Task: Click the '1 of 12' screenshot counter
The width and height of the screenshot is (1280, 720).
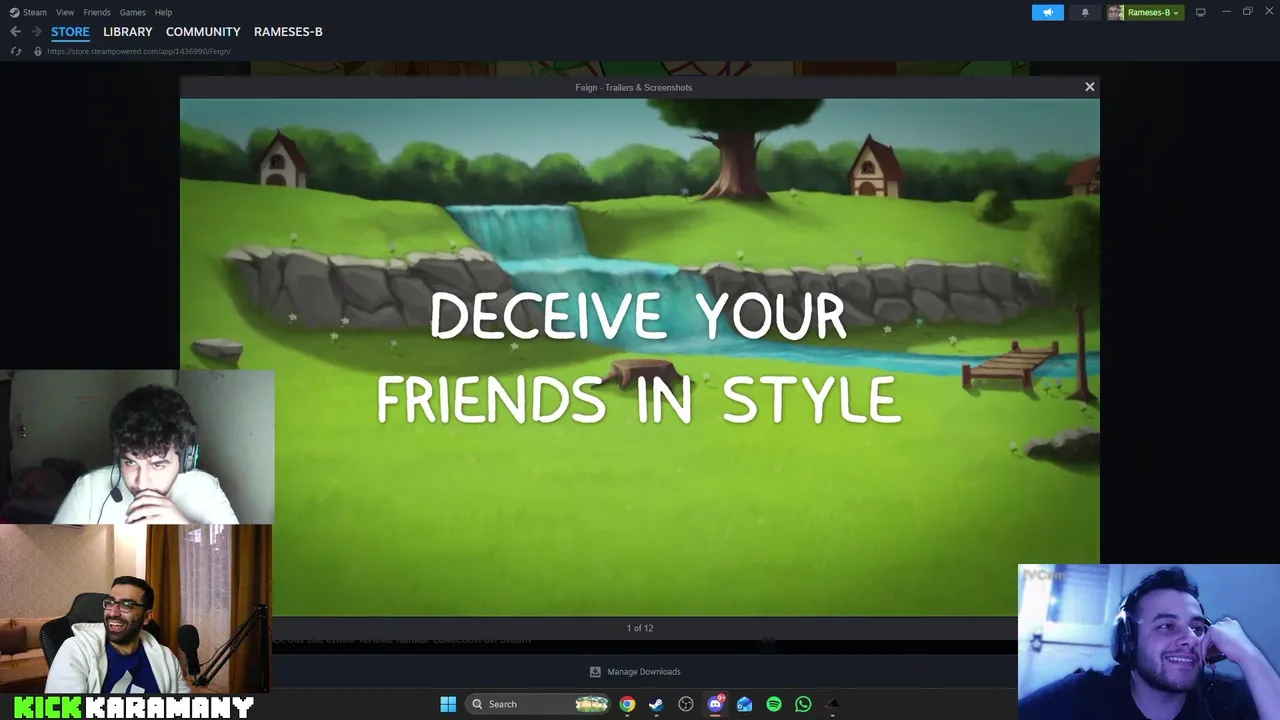Action: coord(640,628)
